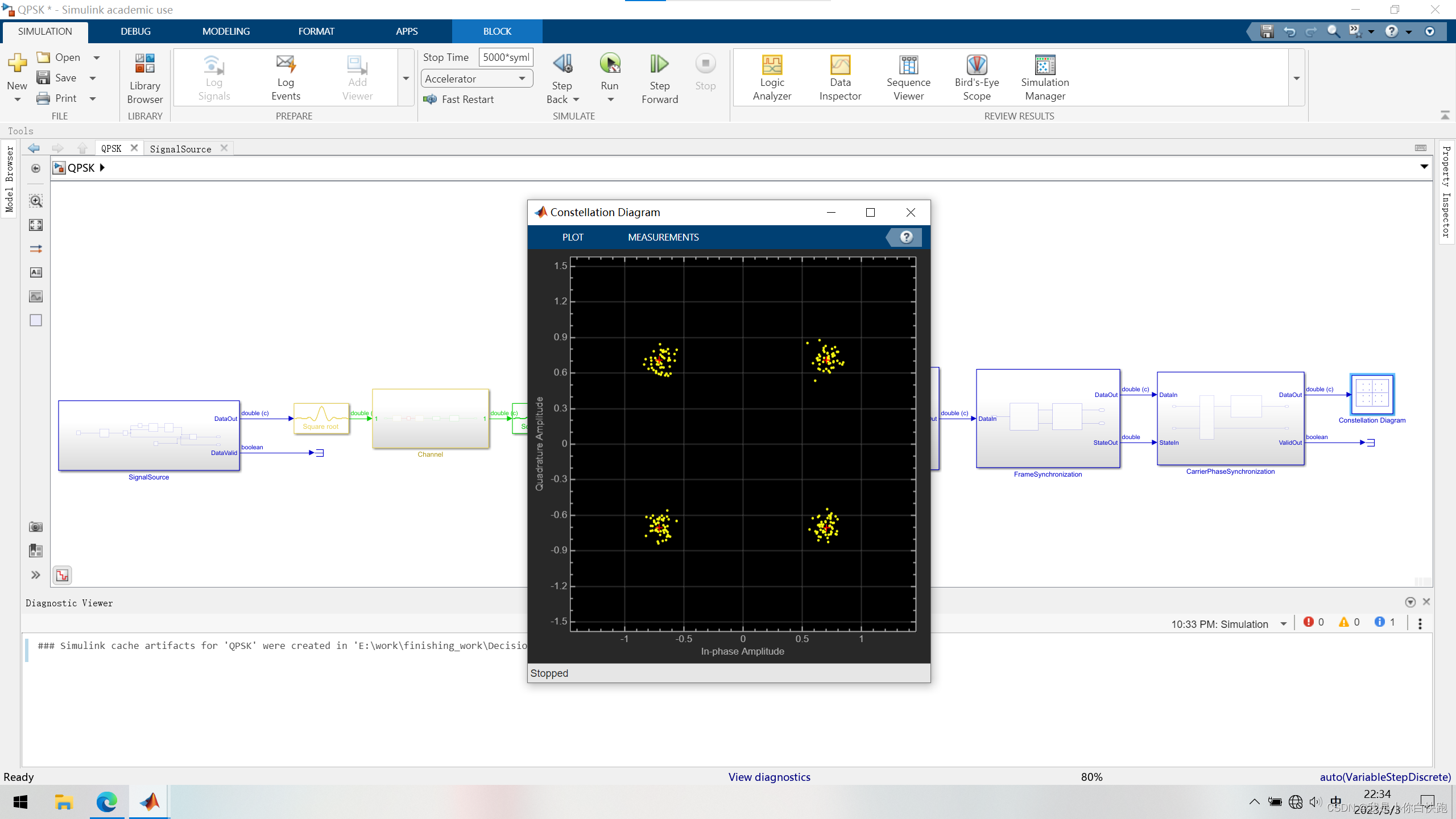Open the Accelerator simulation mode dropdown

pos(477,78)
